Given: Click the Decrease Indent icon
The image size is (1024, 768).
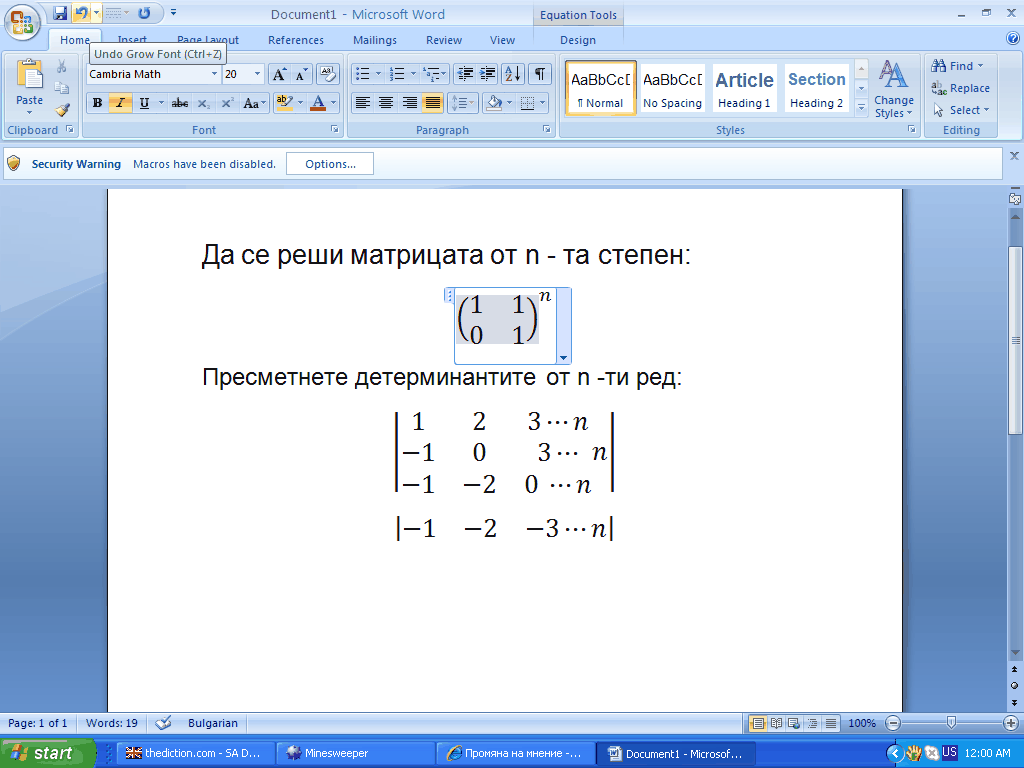Looking at the screenshot, I should (x=465, y=74).
